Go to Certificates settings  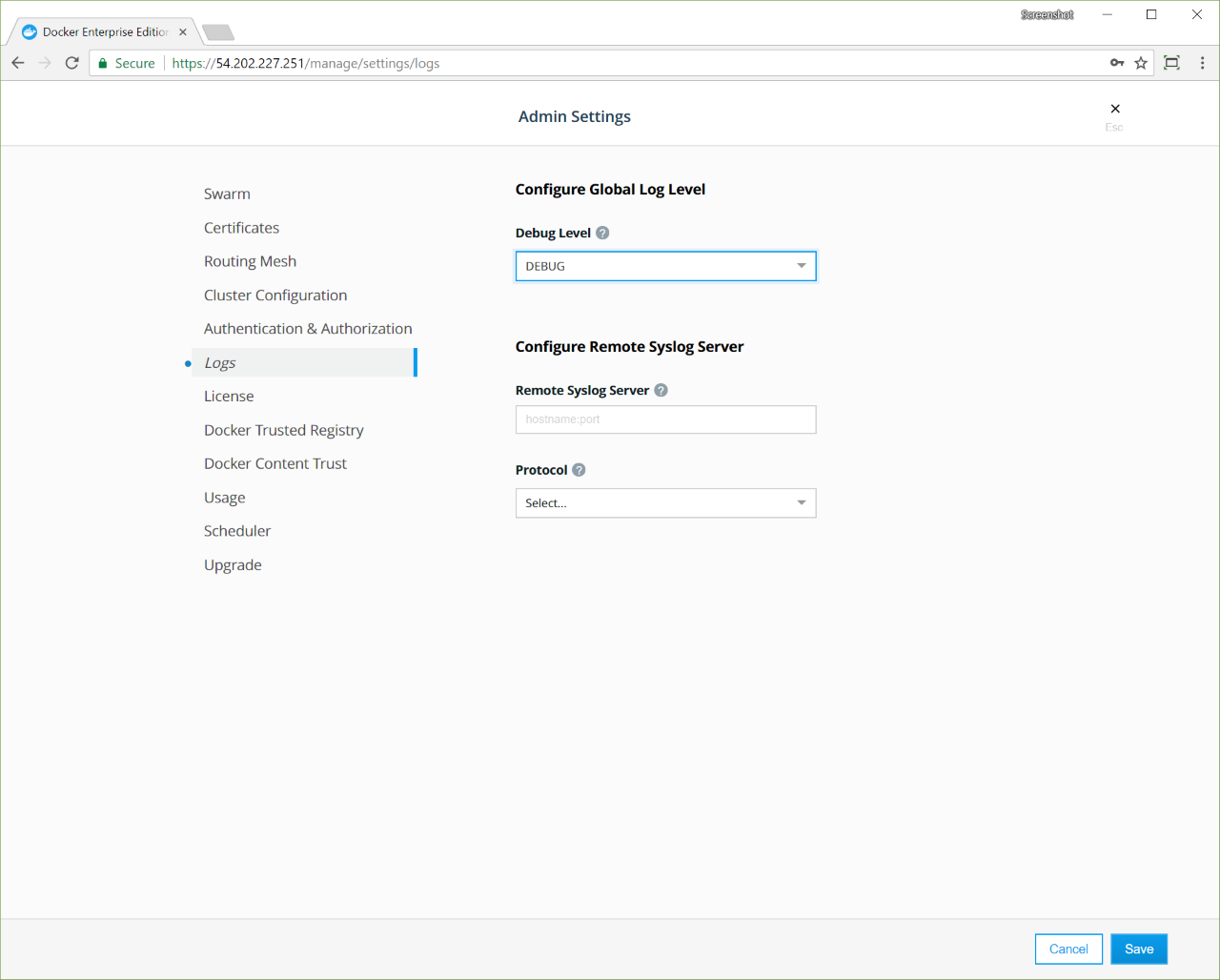tap(241, 228)
